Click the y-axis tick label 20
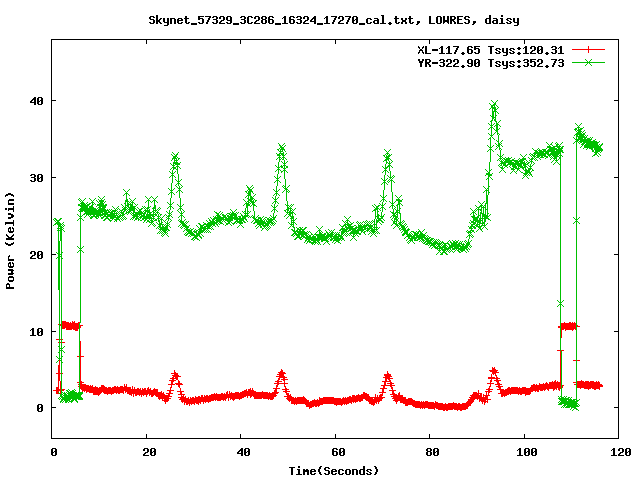 (36, 255)
